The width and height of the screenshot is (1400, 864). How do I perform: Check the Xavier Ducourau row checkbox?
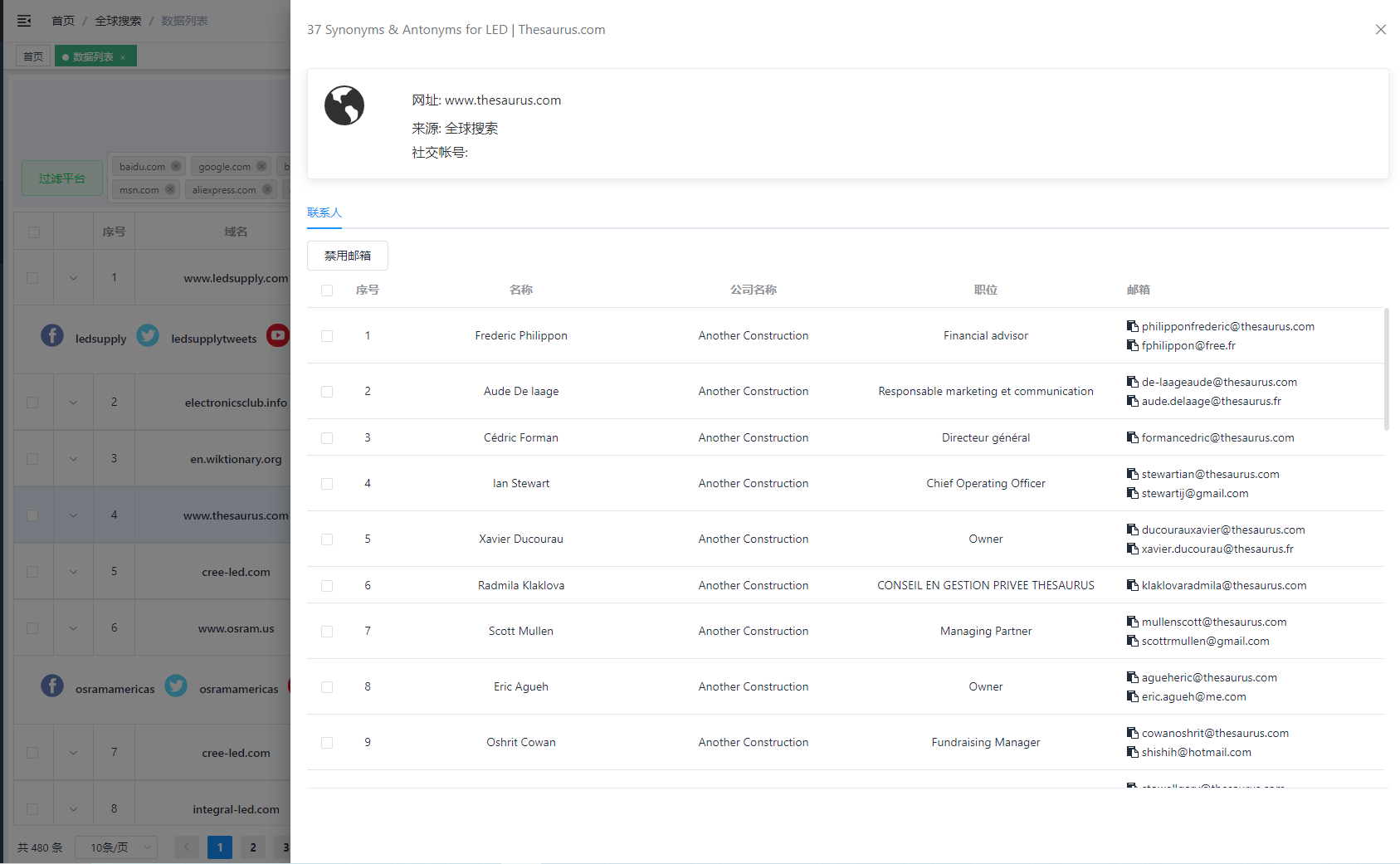327,539
